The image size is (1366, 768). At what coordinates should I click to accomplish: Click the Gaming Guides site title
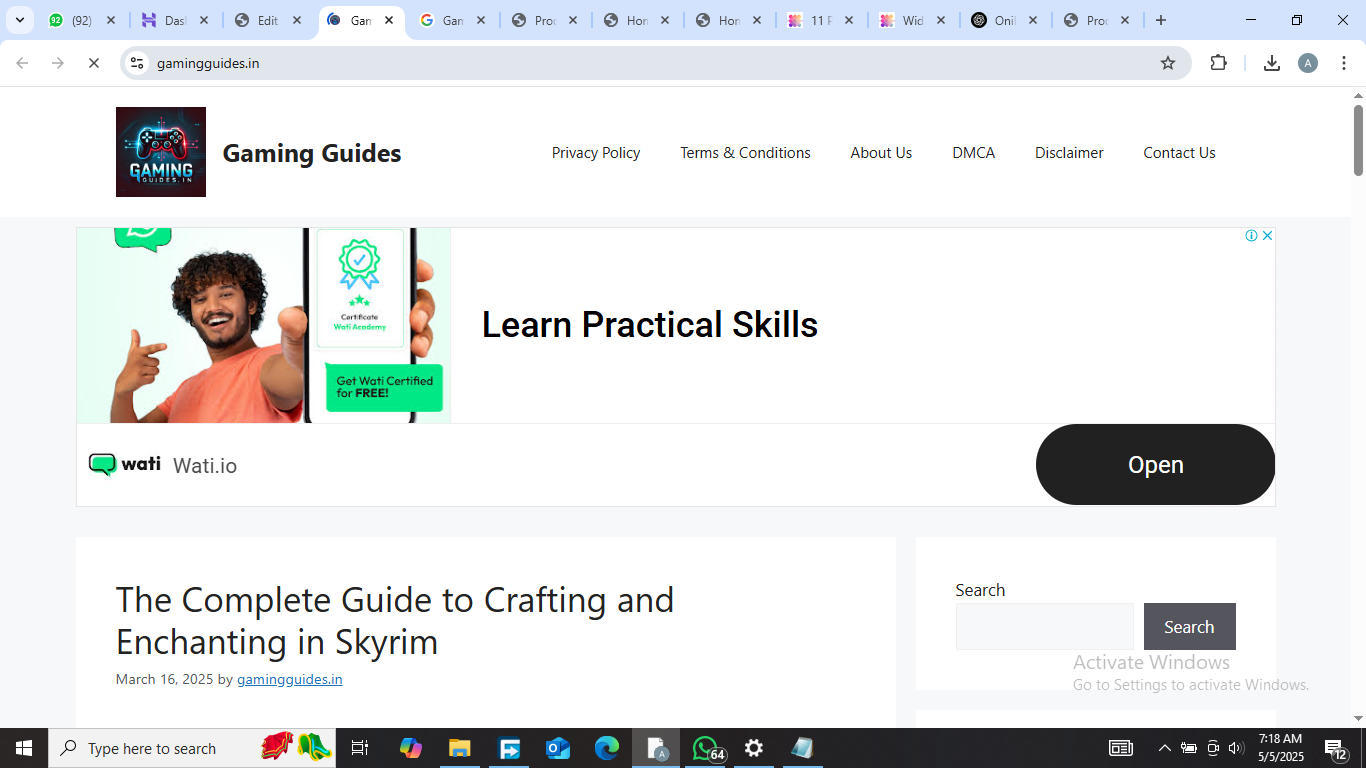(312, 153)
